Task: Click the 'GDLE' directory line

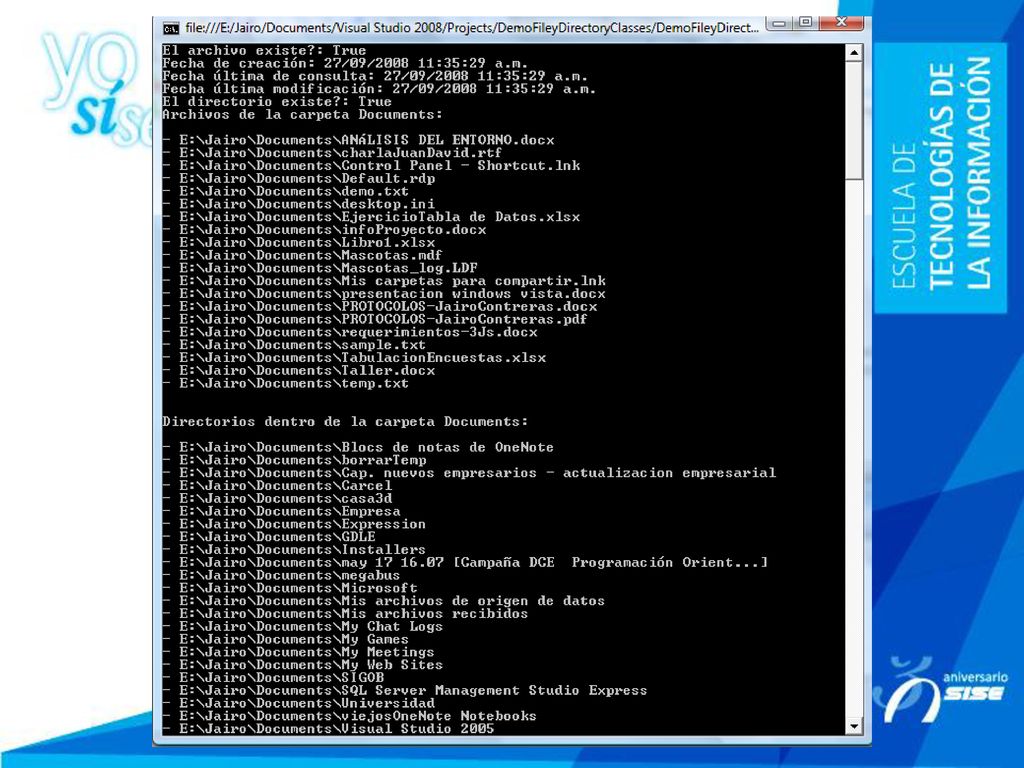Action: click(269, 537)
